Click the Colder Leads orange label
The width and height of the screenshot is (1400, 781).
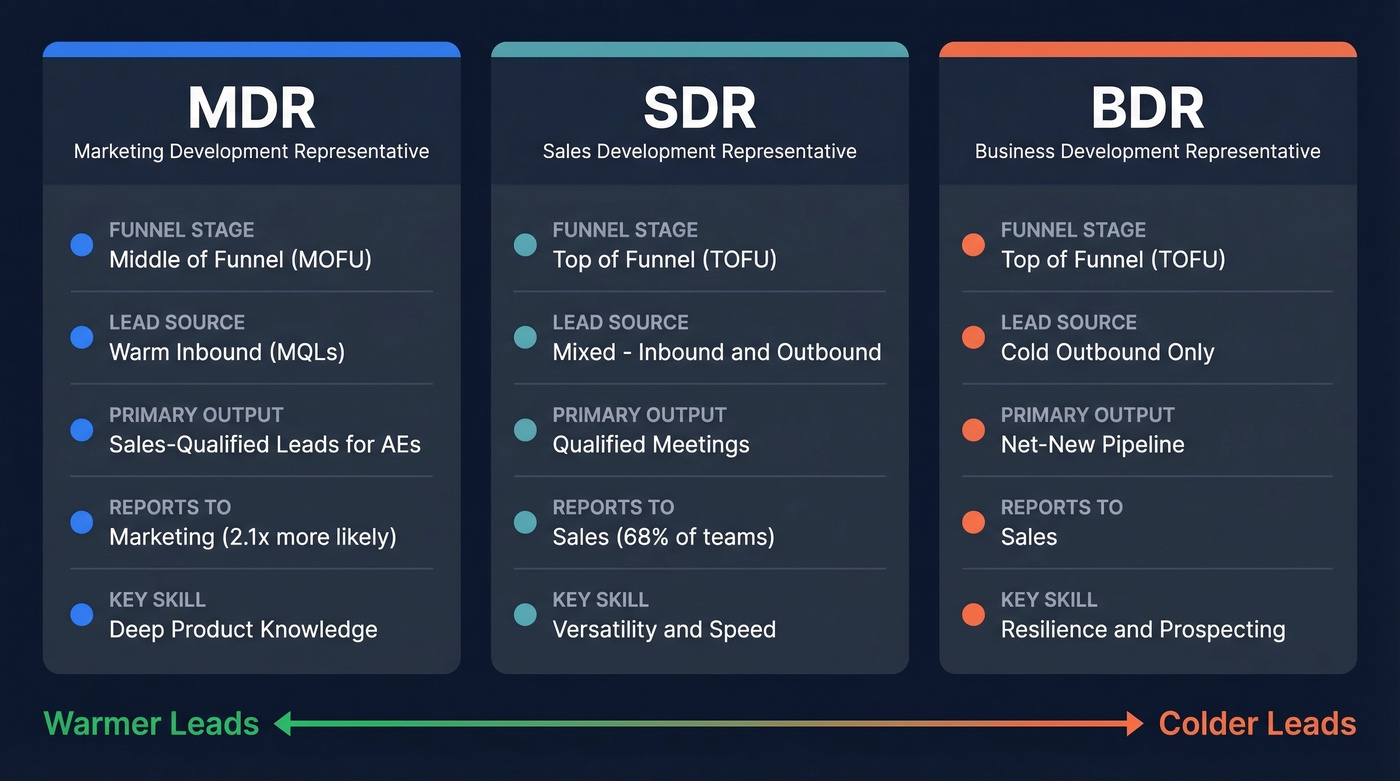coord(1257,723)
